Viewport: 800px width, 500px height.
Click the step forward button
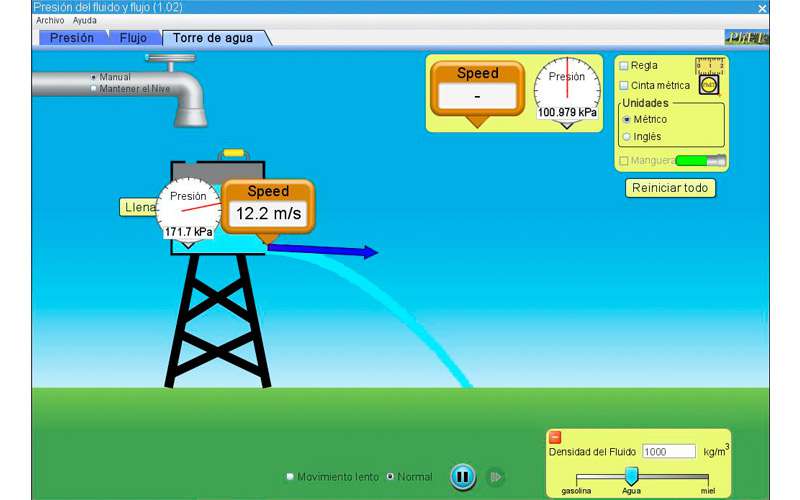tap(495, 477)
